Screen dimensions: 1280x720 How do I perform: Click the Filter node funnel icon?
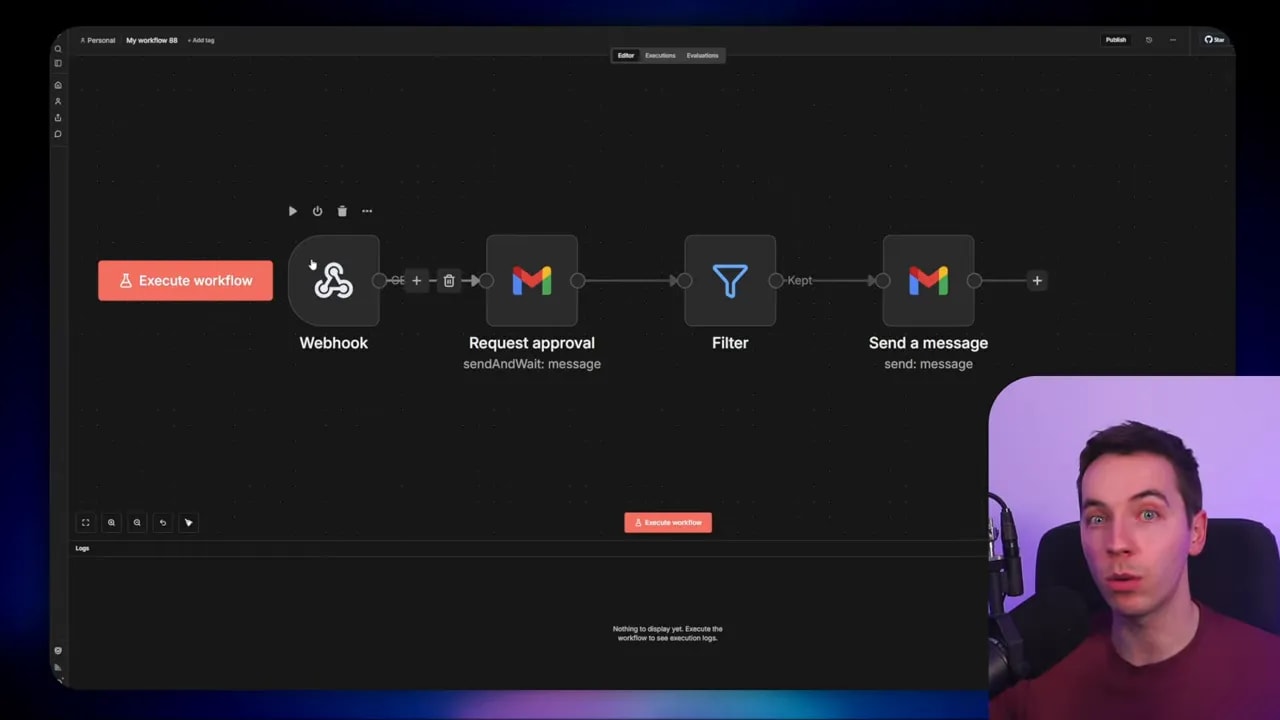pyautogui.click(x=730, y=281)
